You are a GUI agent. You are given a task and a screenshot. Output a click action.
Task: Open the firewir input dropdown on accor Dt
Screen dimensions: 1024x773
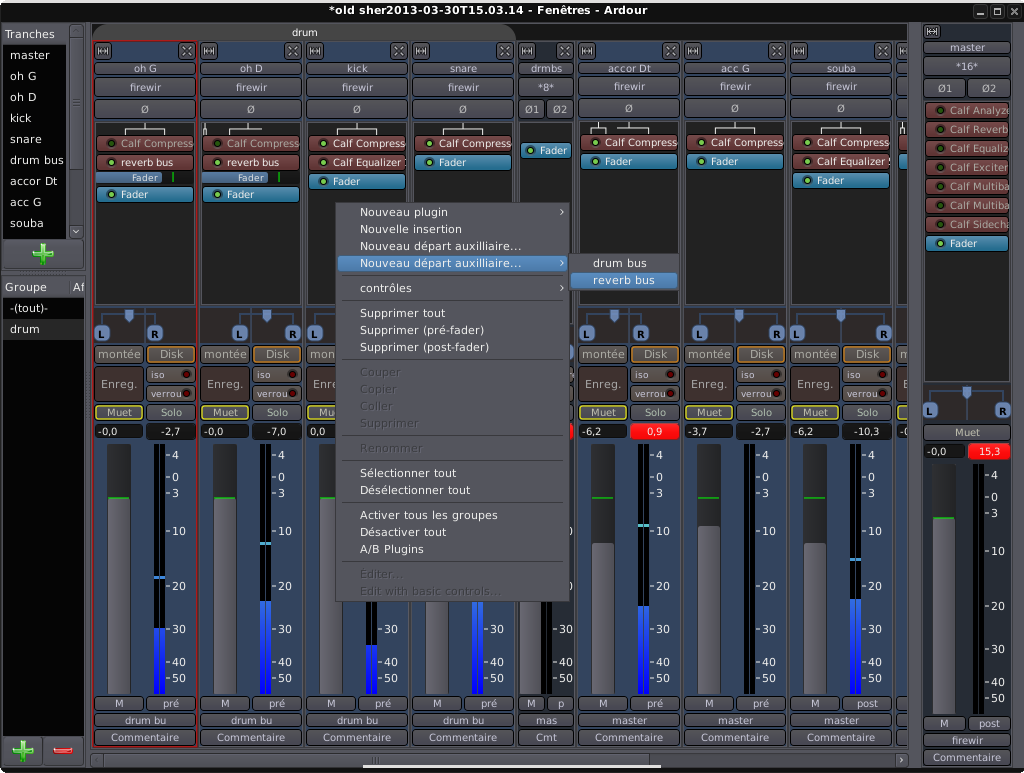[629, 87]
